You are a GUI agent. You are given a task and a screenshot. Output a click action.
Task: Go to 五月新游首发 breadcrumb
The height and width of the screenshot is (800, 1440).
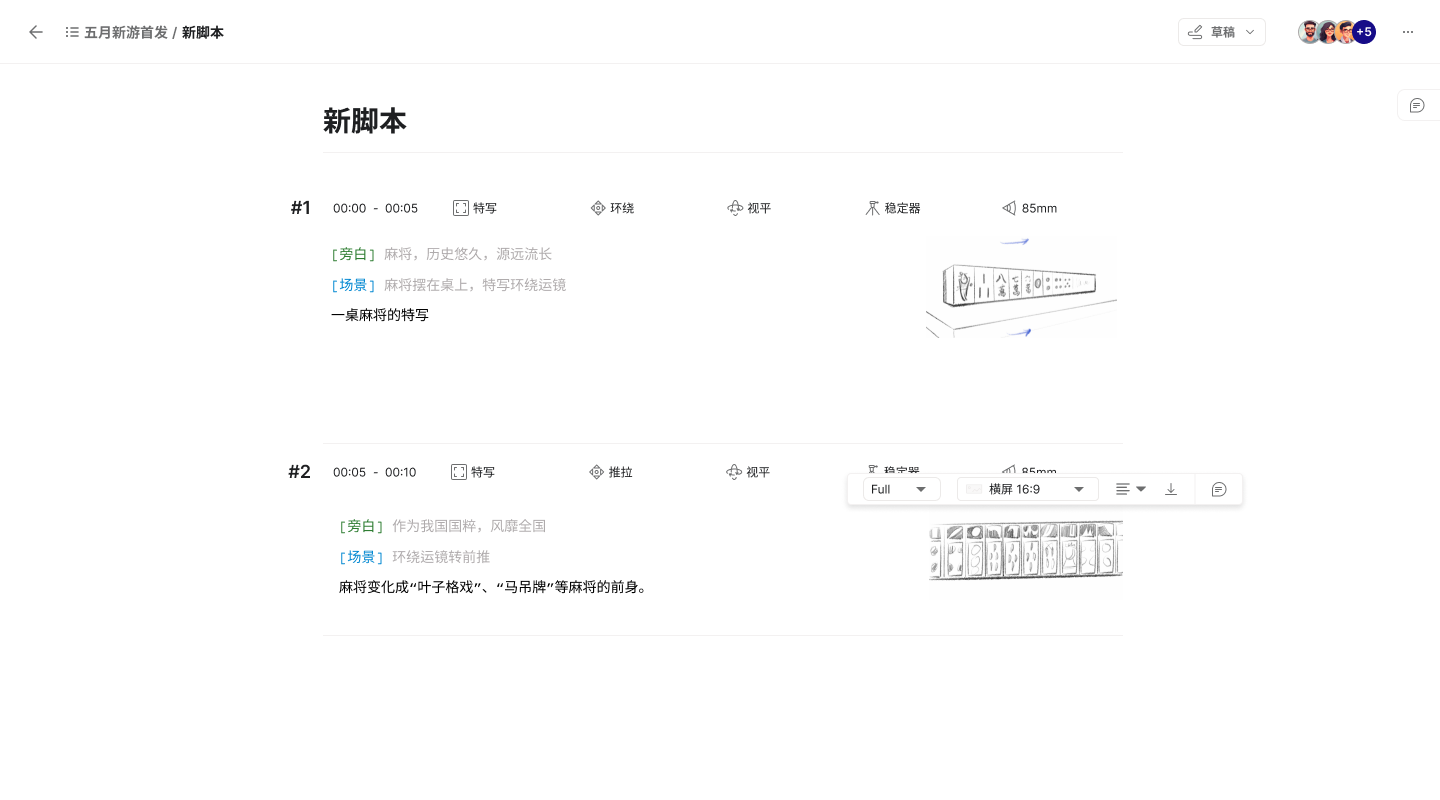[126, 32]
